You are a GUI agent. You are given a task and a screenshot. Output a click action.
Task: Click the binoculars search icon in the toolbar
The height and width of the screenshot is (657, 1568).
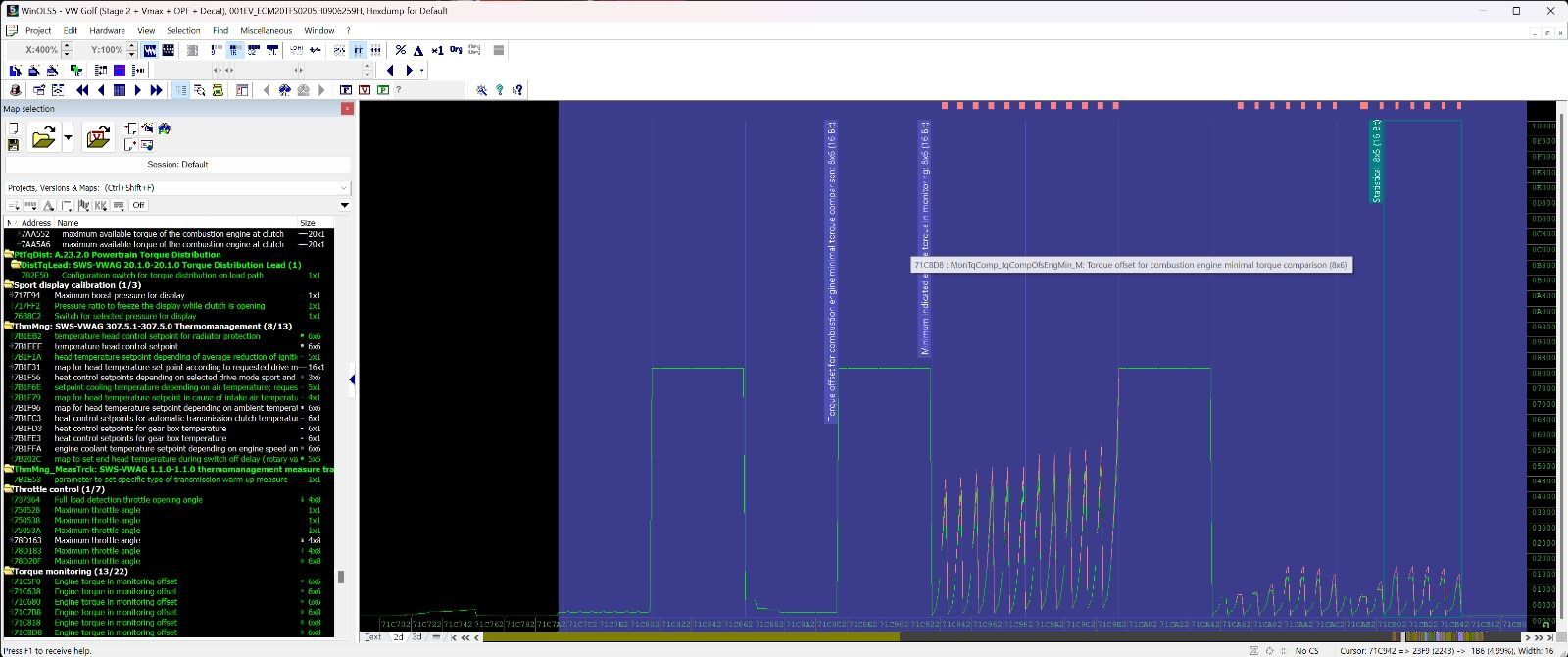(284, 90)
